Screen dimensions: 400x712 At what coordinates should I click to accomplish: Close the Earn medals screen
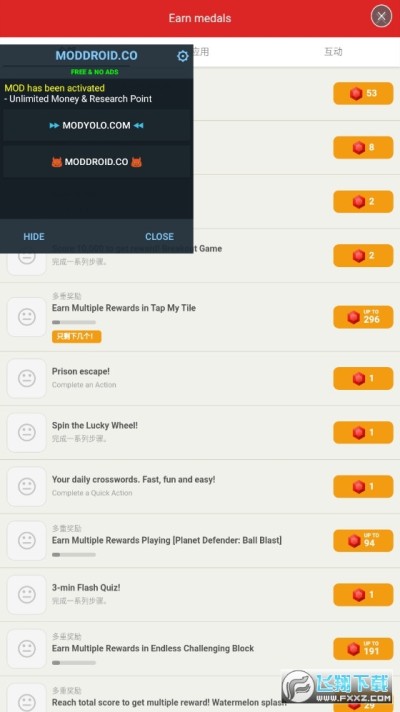[x=381, y=17]
